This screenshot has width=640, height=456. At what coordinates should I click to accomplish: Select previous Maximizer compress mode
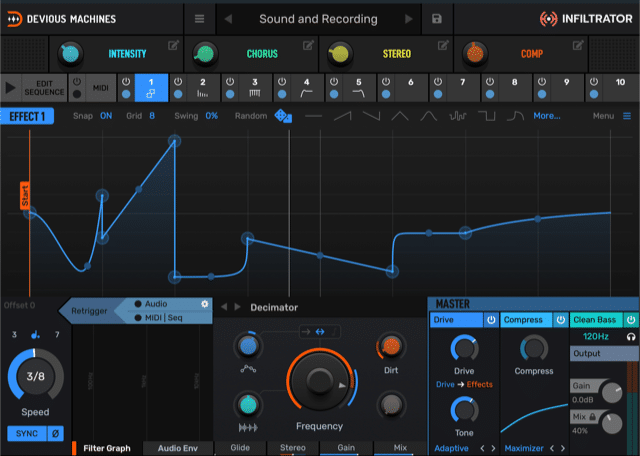coord(551,448)
